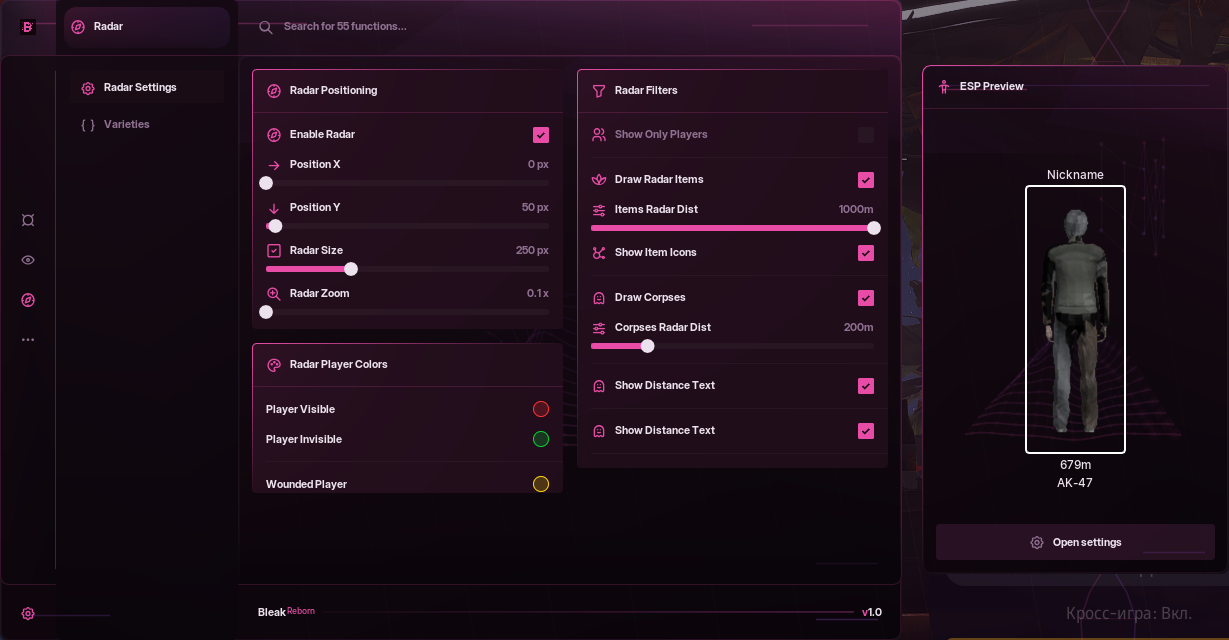The image size is (1229, 640).
Task: Switch to the Varieties tab
Action: point(126,125)
